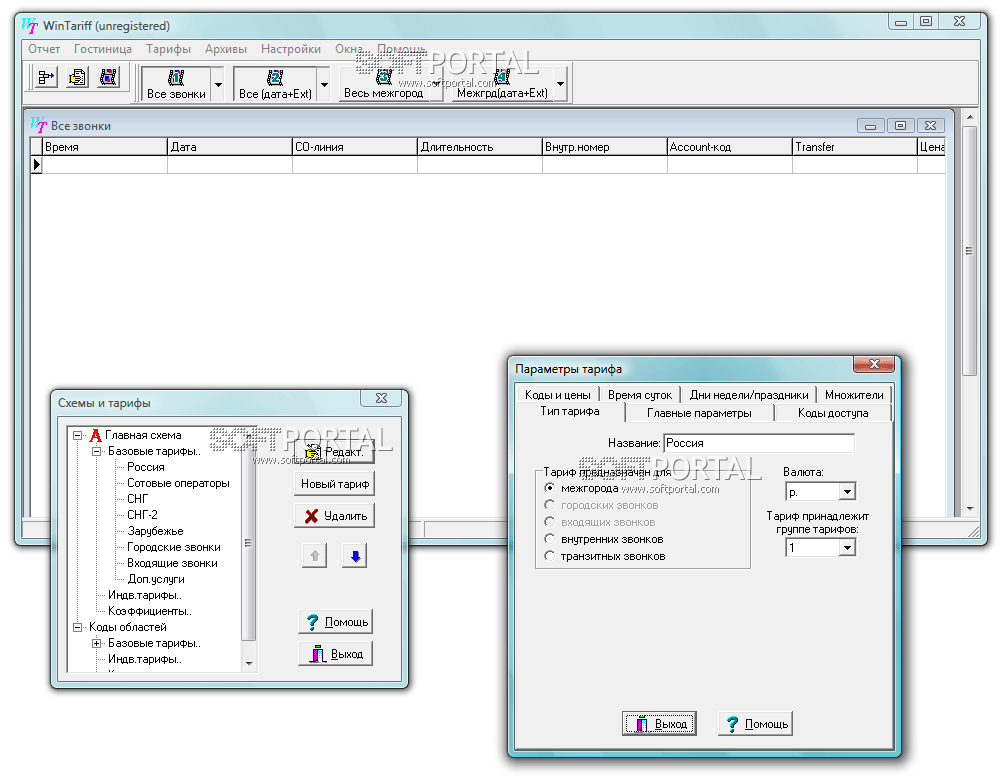
Task: Collapse the Базовые тарифы node under Главная схема
Action: point(97,451)
